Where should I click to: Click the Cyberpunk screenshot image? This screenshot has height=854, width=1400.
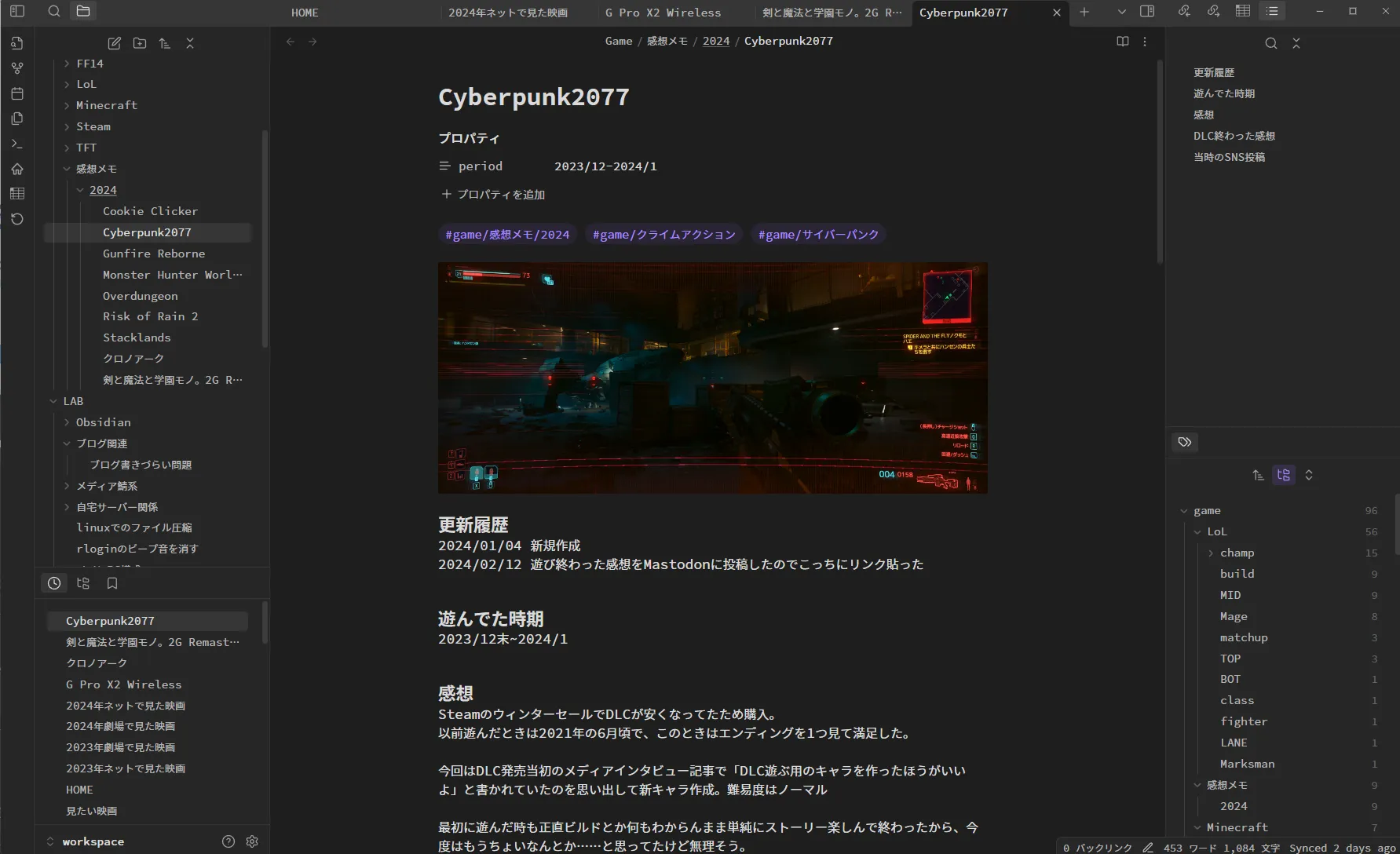click(713, 378)
